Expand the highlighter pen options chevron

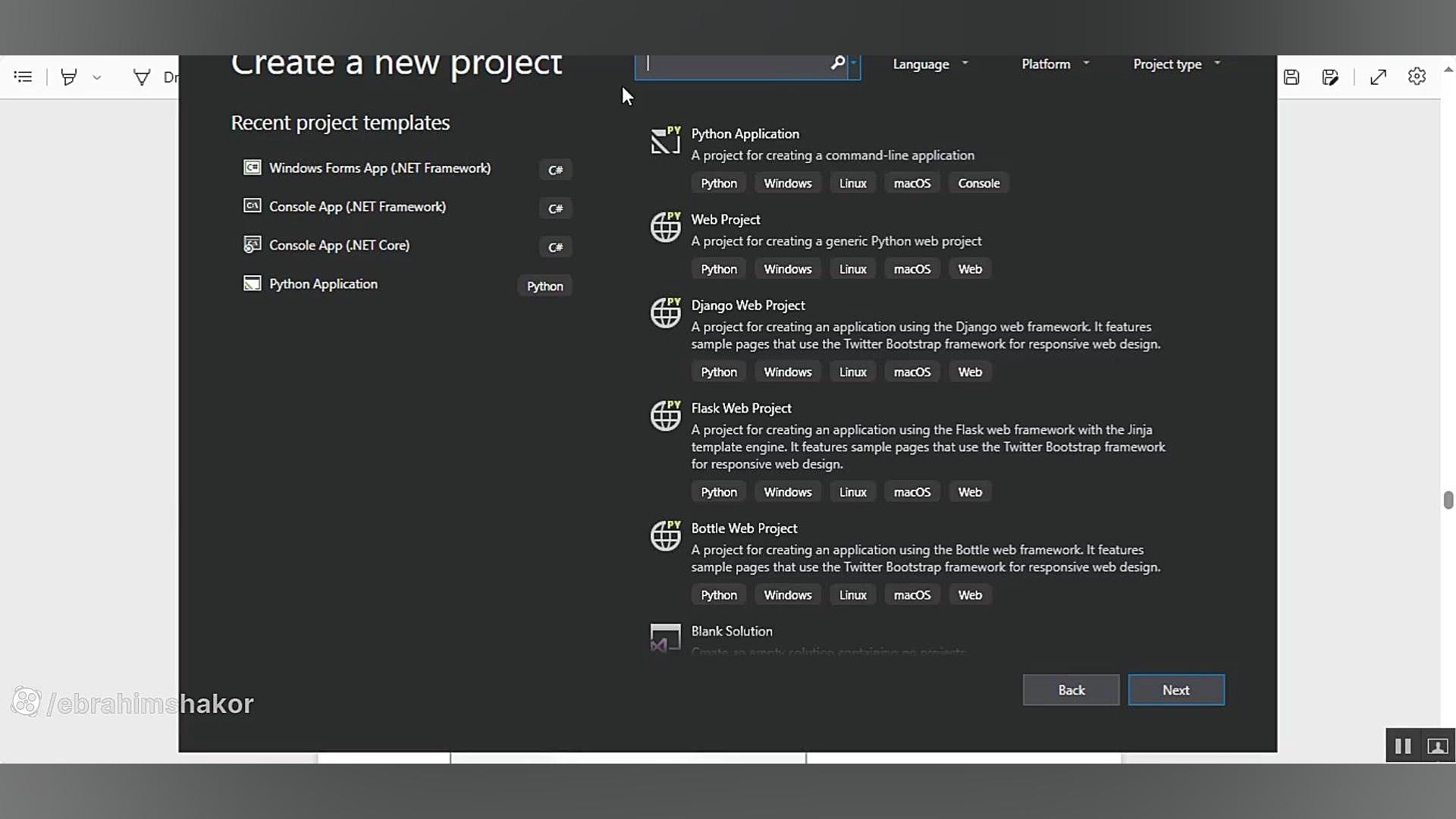point(97,77)
